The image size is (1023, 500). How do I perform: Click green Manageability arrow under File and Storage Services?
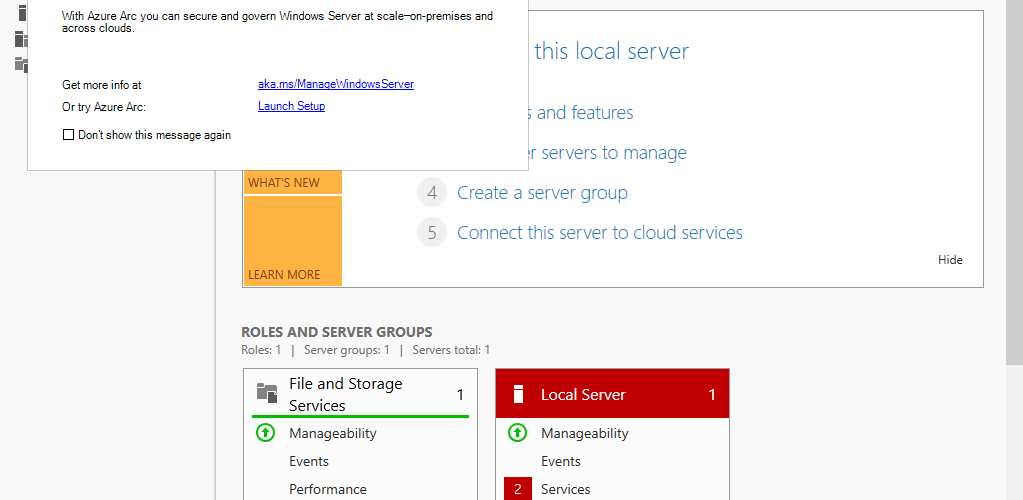(x=265, y=433)
